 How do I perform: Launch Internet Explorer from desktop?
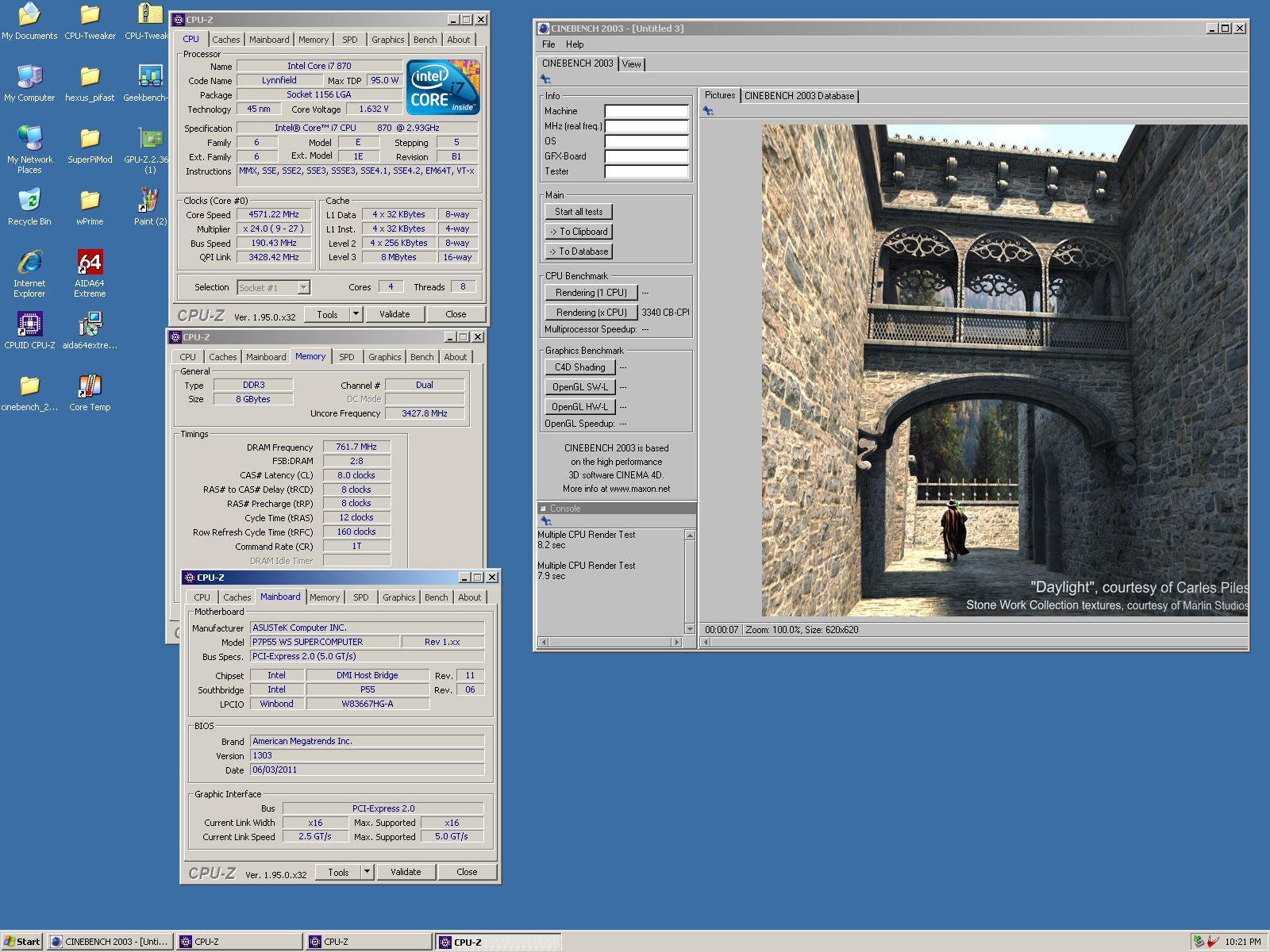click(x=29, y=273)
